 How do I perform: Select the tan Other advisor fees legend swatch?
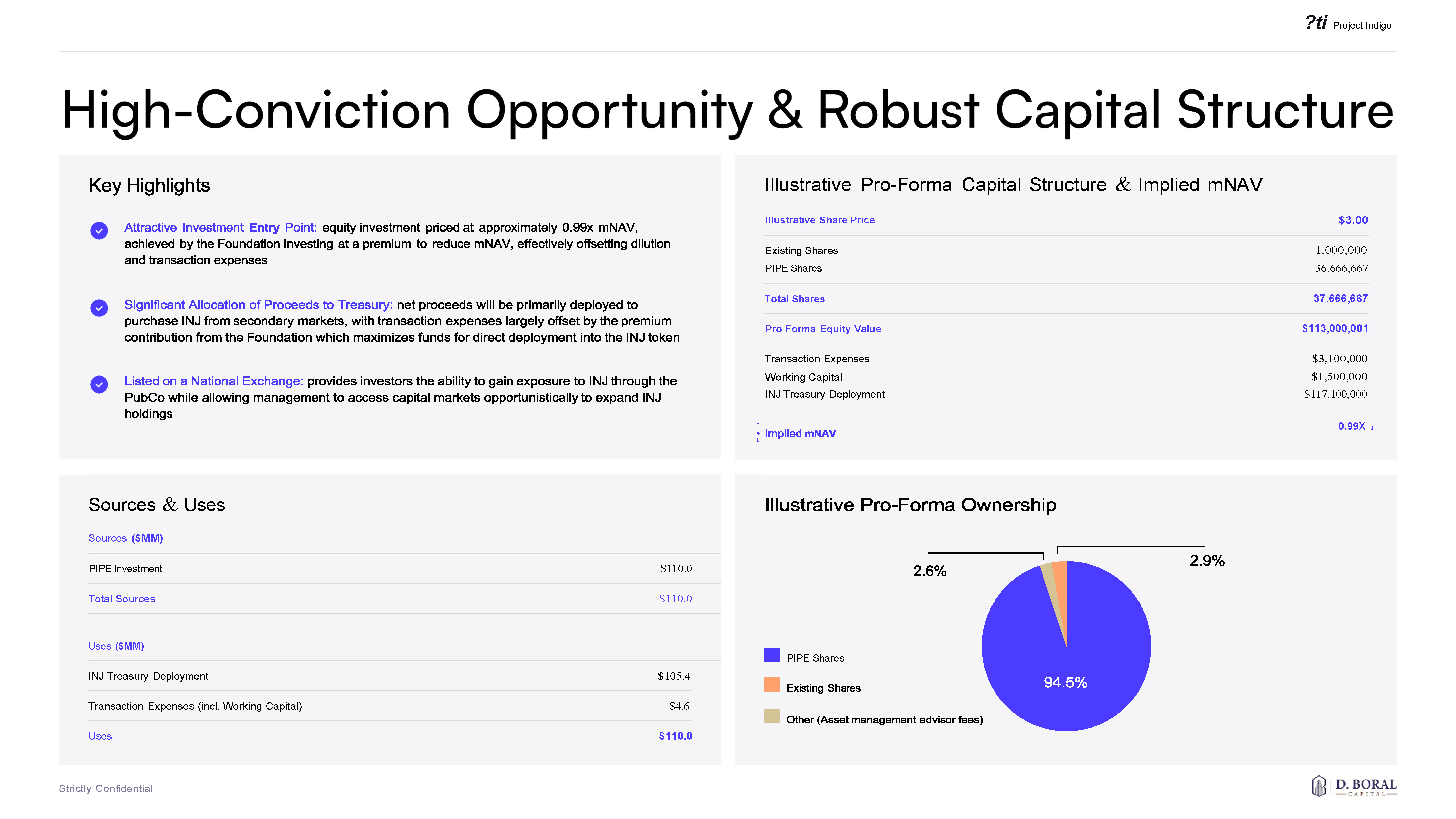(771, 716)
